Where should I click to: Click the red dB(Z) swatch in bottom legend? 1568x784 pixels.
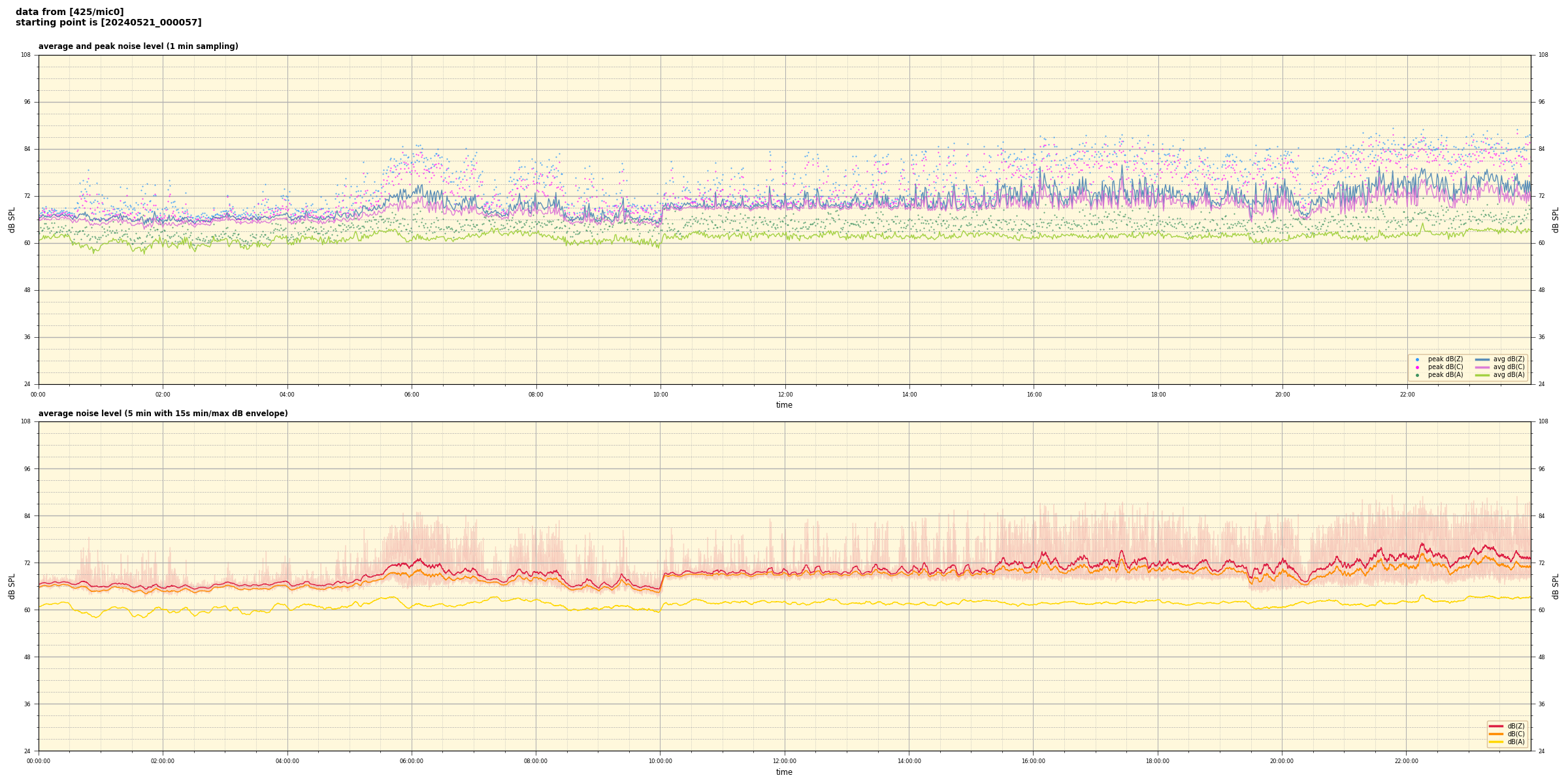click(1495, 726)
